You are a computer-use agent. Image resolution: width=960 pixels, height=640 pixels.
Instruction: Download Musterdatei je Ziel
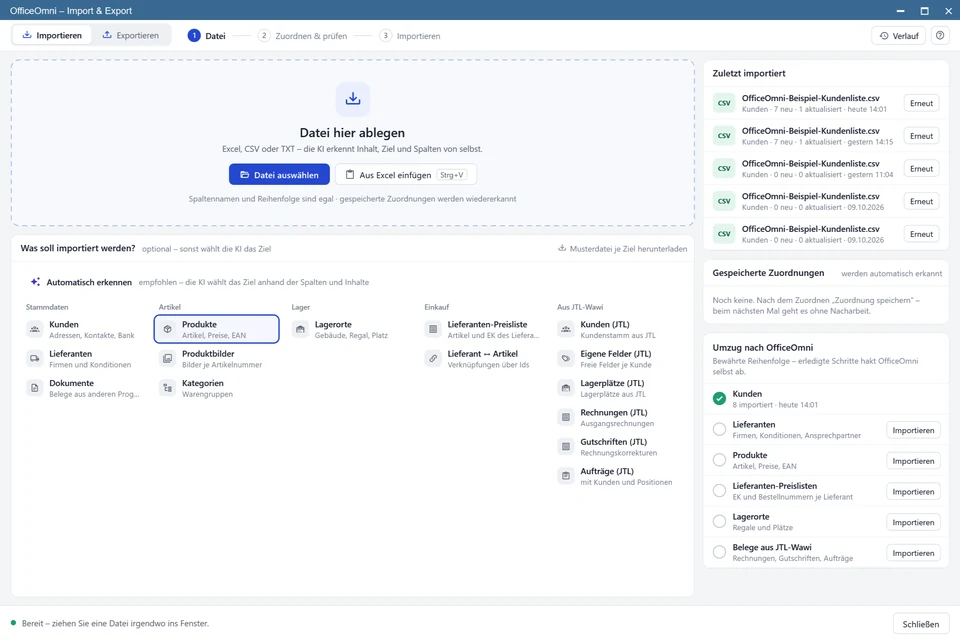coord(622,249)
